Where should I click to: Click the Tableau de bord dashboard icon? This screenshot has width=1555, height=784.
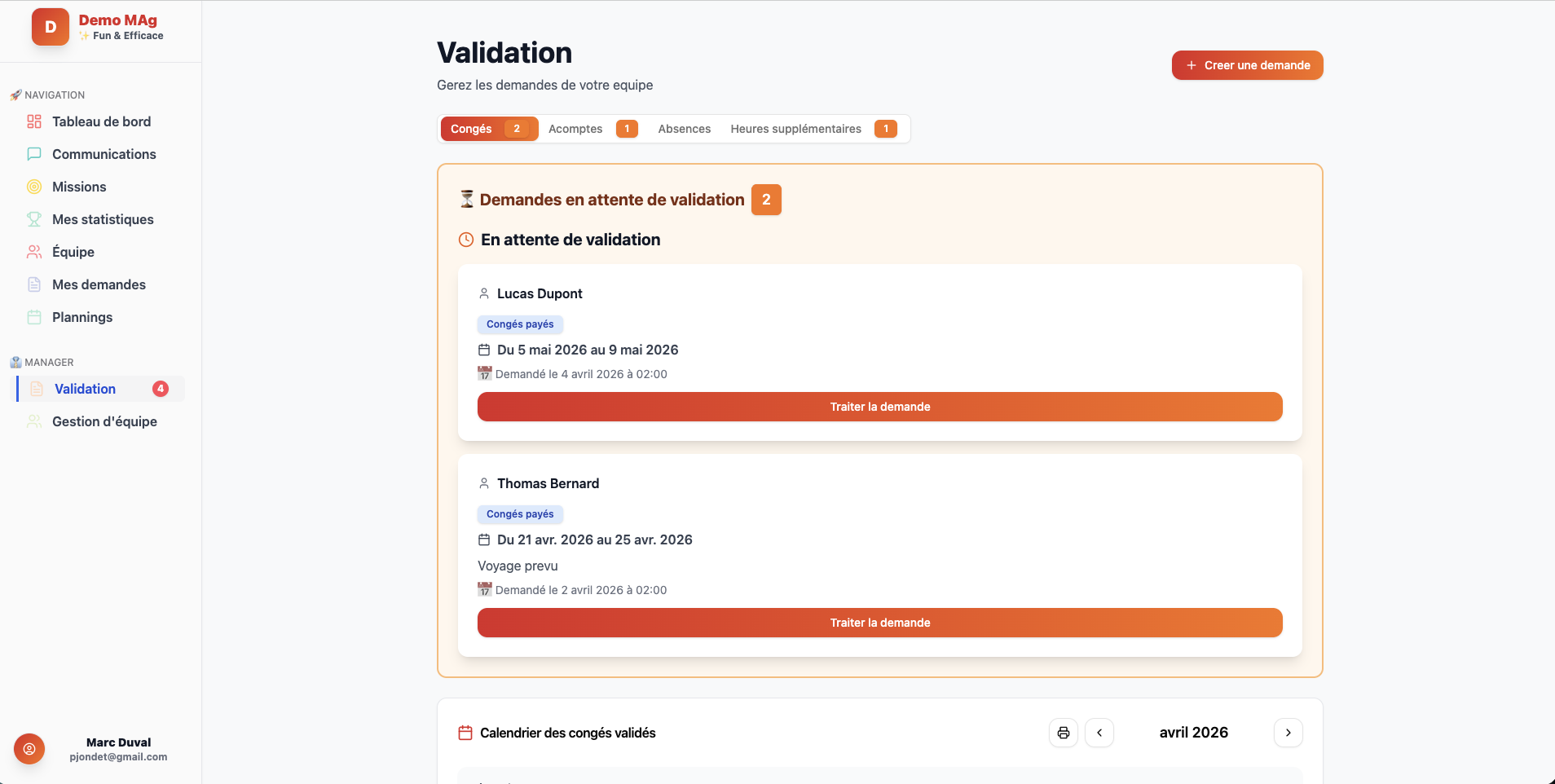click(34, 121)
